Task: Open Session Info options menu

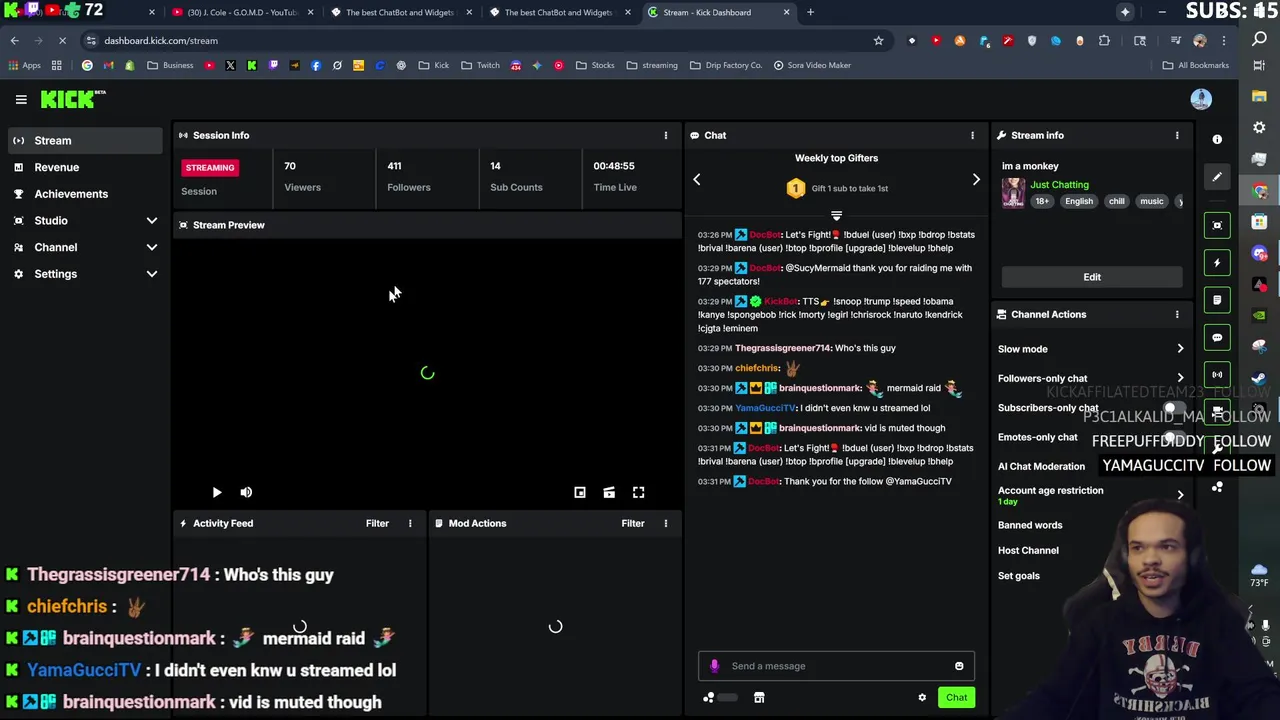Action: pyautogui.click(x=666, y=135)
